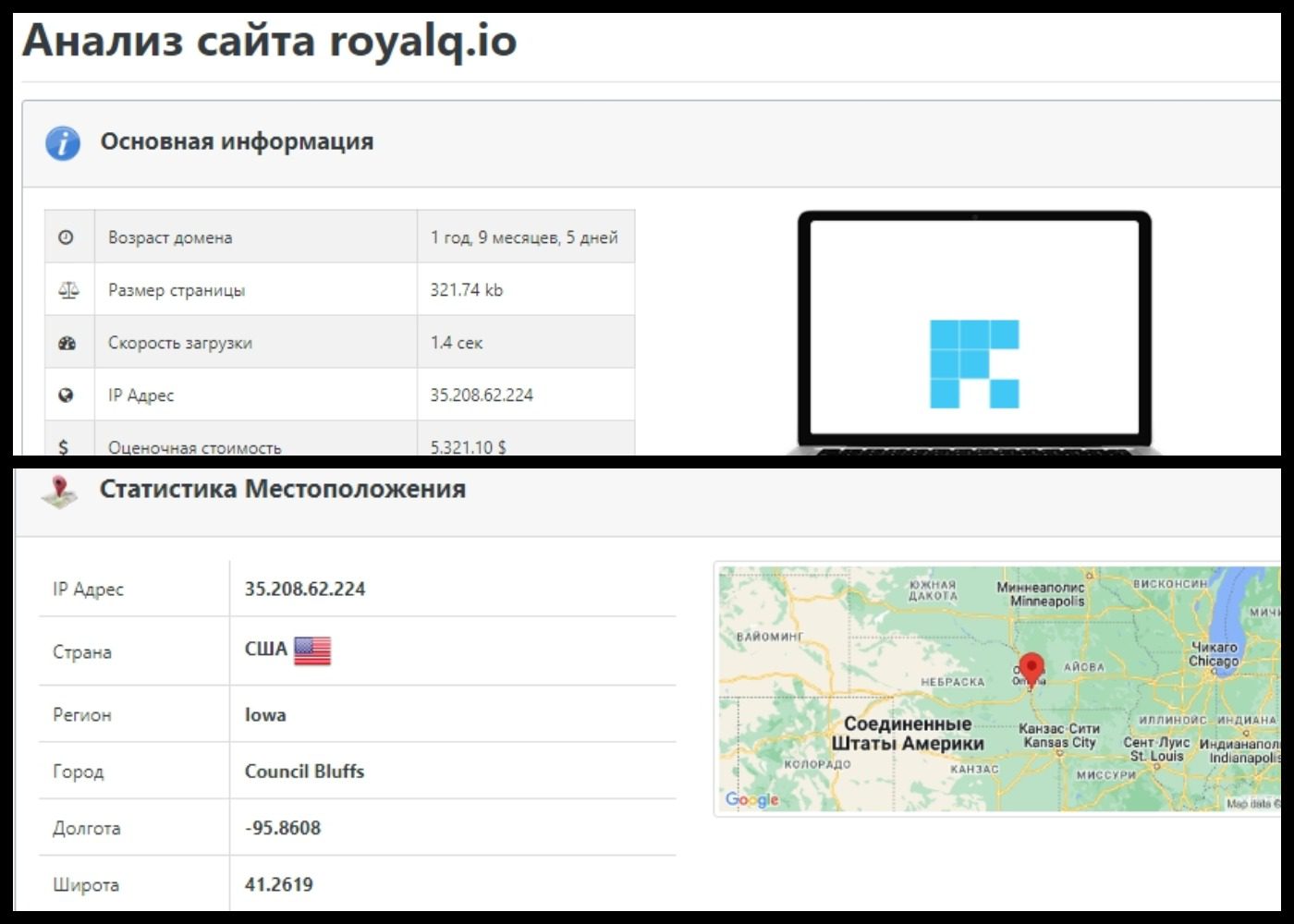This screenshot has height=924, width=1294.
Task: Click the latitude value 41.2619
Action: (x=279, y=884)
